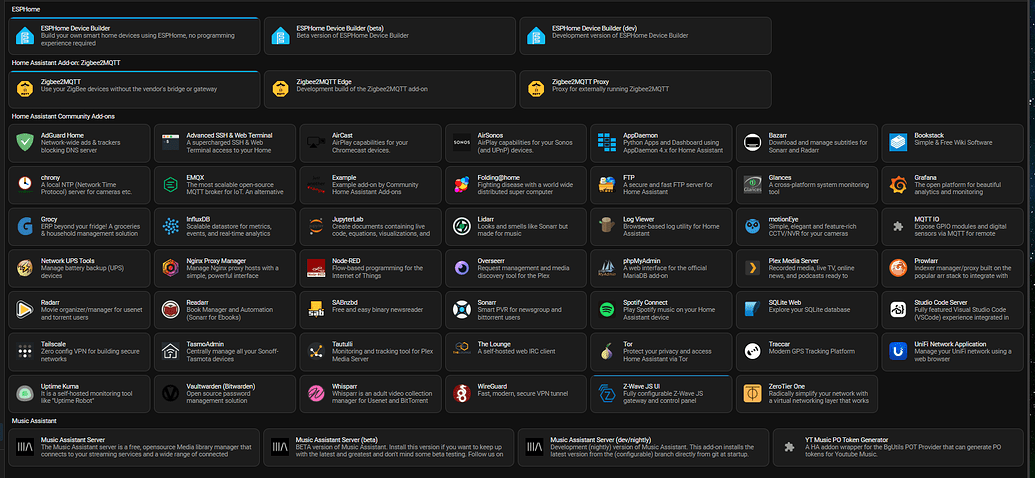The width and height of the screenshot is (1035, 478).
Task: Click the Node-RED red icon
Action: [x=316, y=268]
